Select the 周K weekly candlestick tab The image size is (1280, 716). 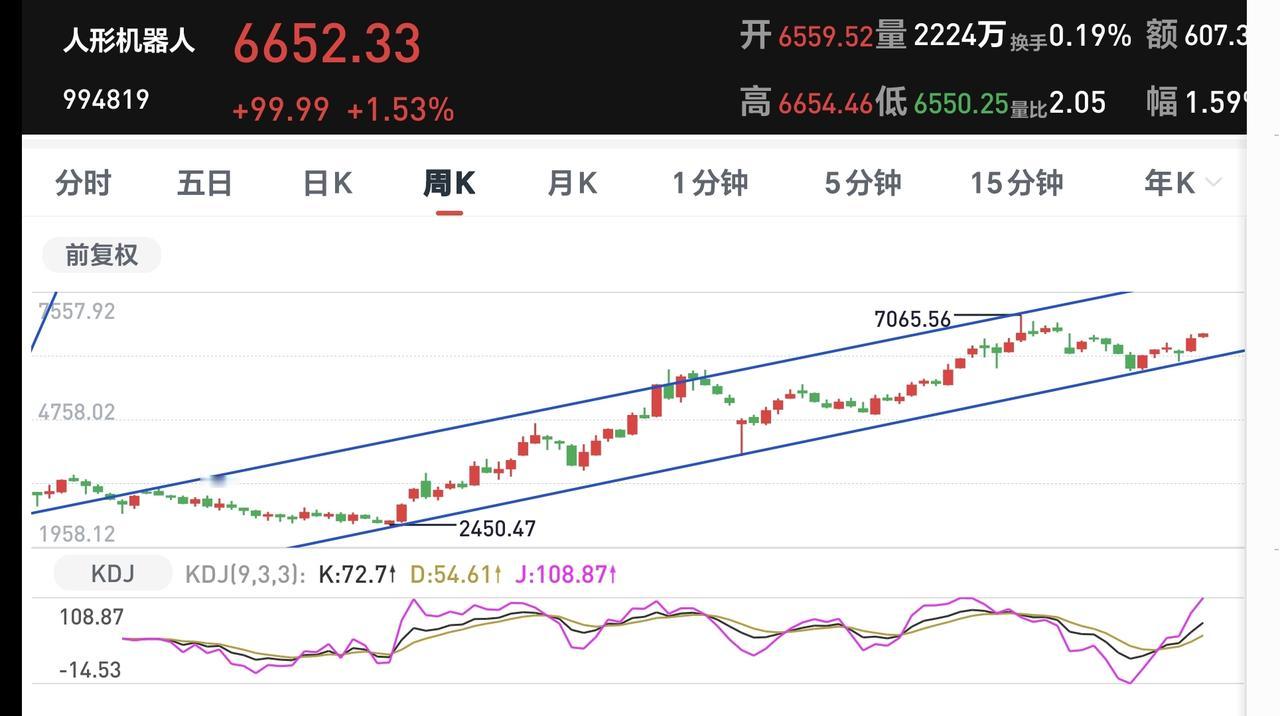tap(449, 183)
